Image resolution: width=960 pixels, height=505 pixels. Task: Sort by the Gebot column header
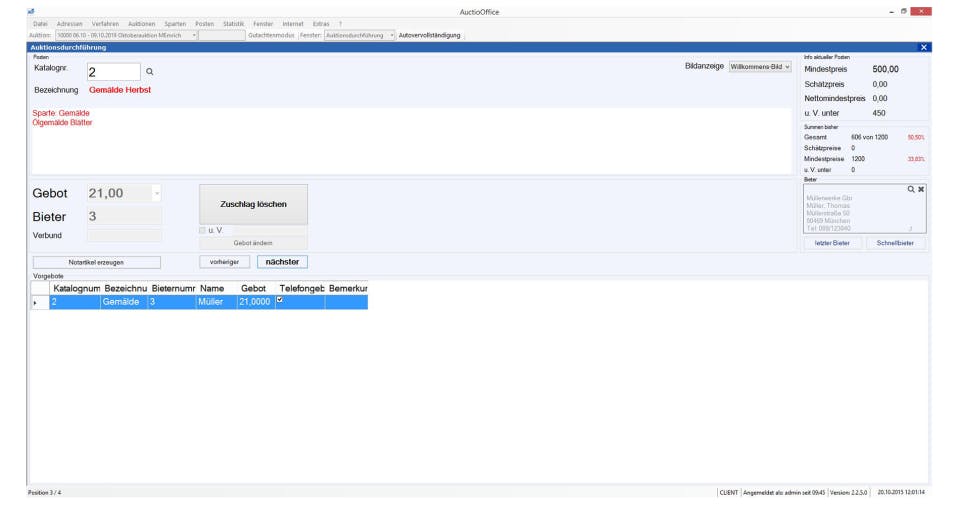[x=255, y=288]
